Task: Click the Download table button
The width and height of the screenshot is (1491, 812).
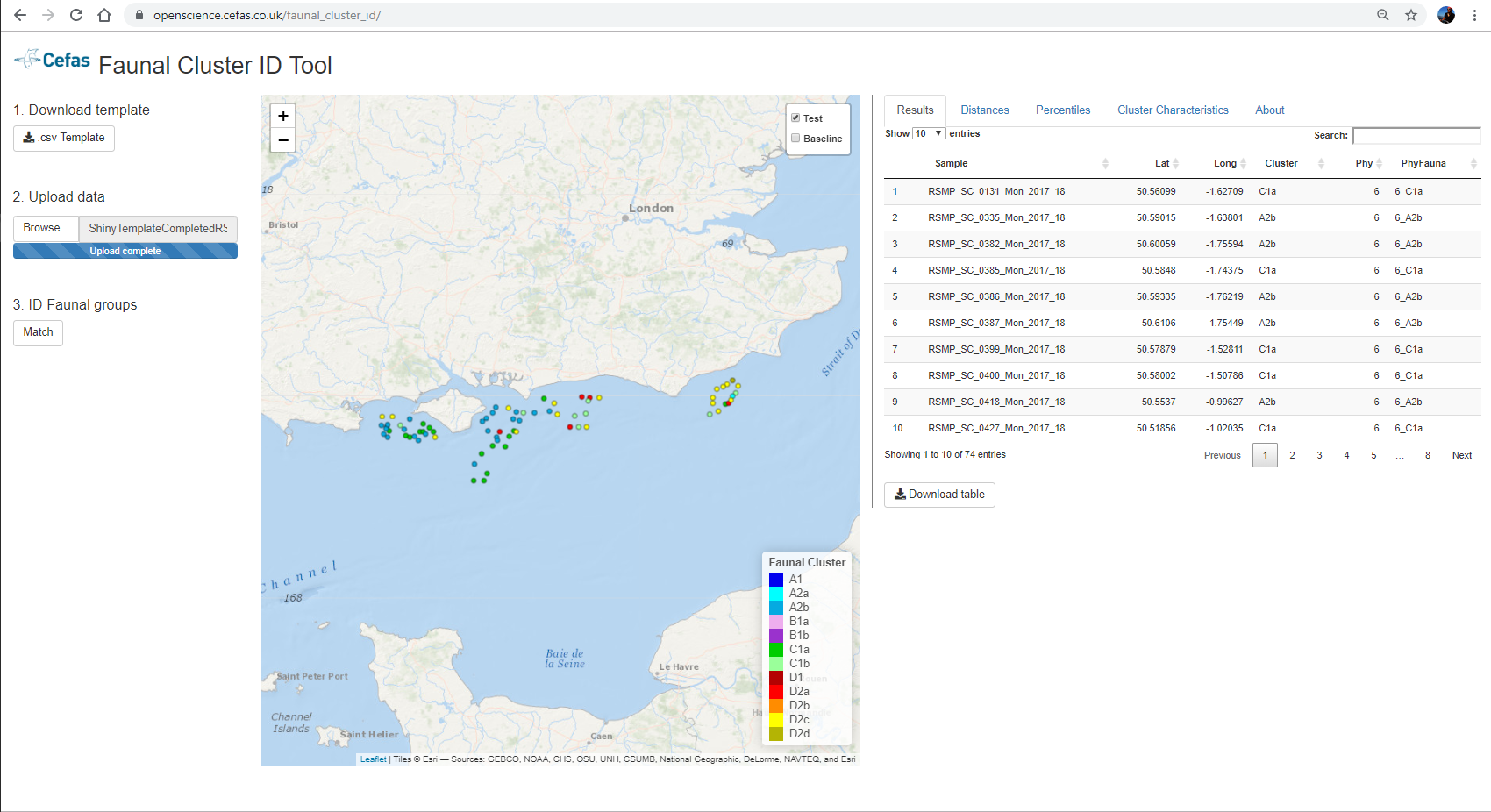Action: 939,495
